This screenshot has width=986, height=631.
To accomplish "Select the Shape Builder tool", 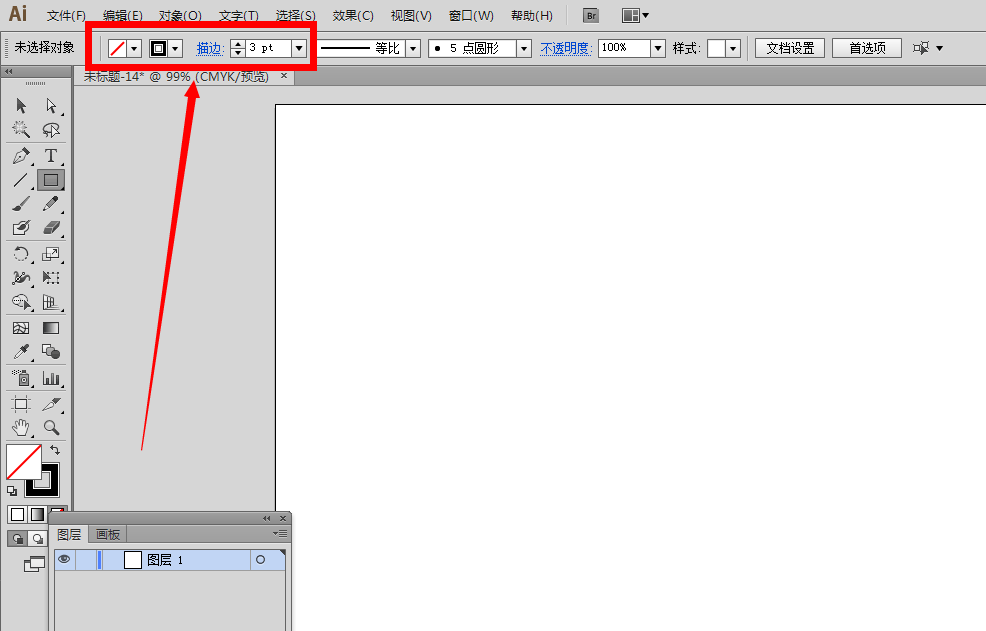I will click(x=21, y=302).
